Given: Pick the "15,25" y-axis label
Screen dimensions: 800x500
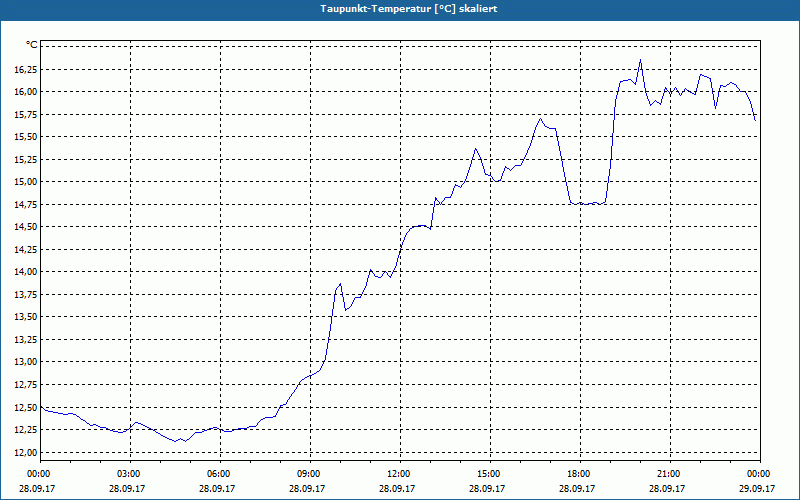Looking at the screenshot, I should click(x=26, y=159).
